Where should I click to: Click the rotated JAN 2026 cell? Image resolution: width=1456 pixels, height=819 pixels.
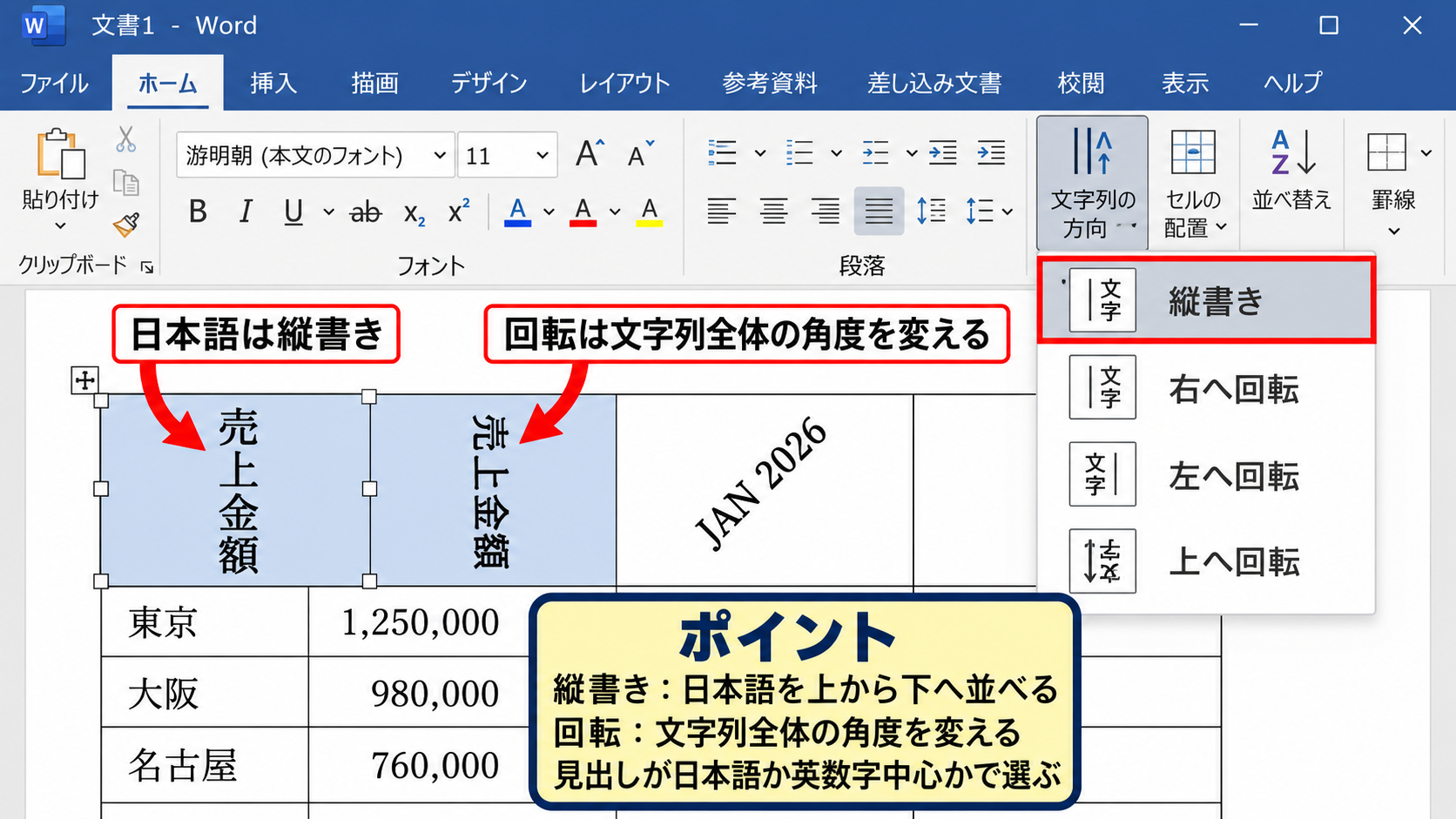point(765,489)
